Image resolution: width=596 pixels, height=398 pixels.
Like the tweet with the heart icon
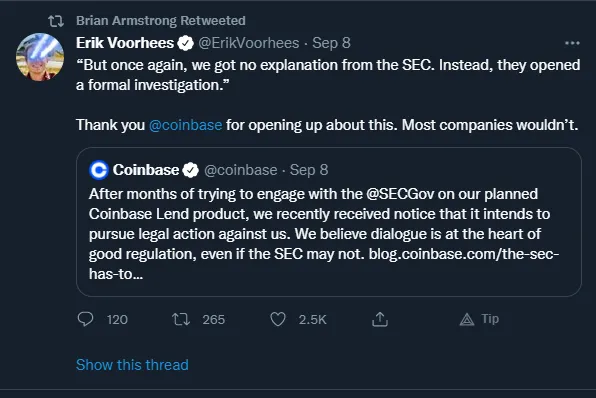(x=278, y=319)
